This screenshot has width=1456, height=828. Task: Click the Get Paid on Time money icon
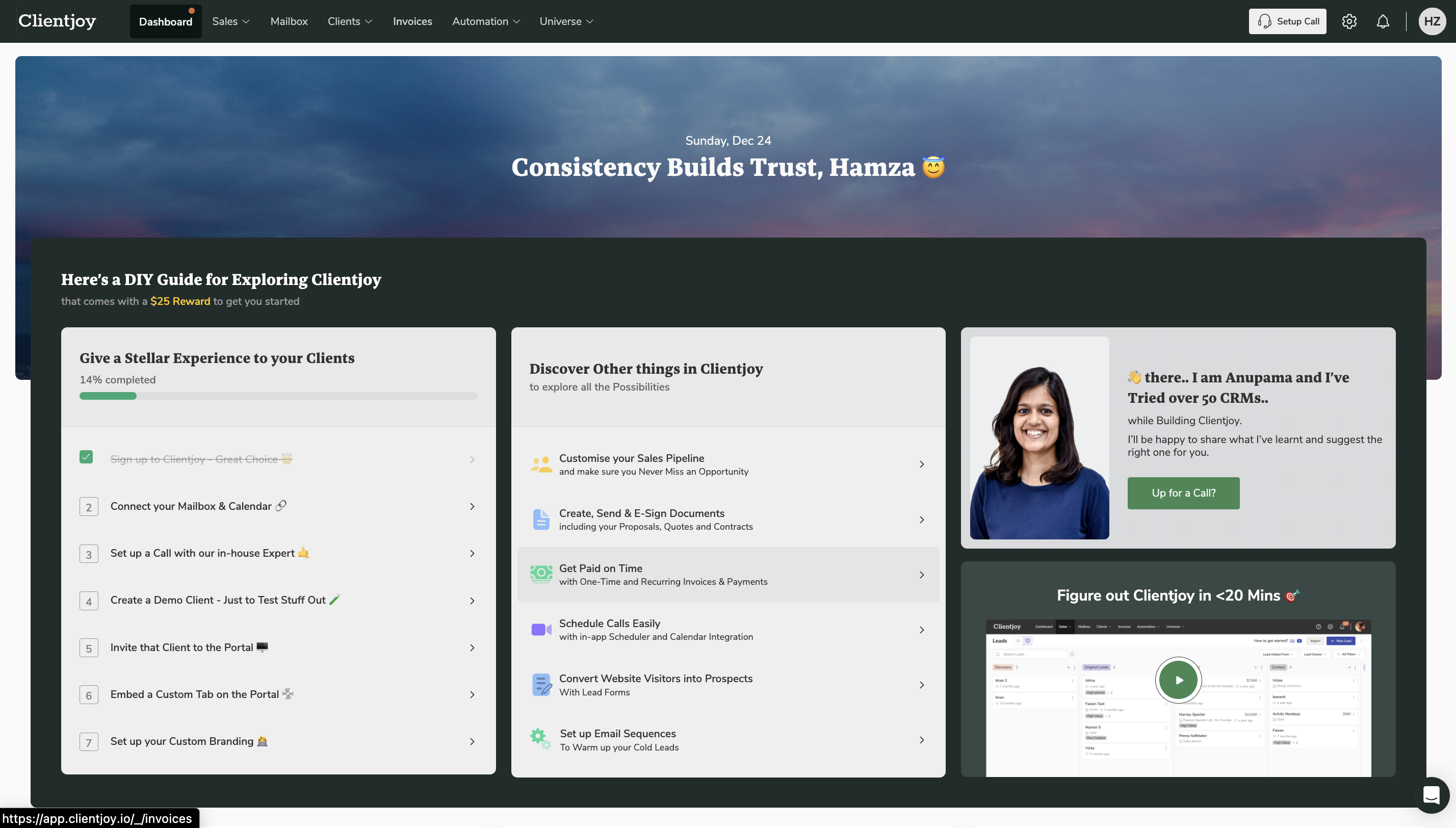point(541,575)
